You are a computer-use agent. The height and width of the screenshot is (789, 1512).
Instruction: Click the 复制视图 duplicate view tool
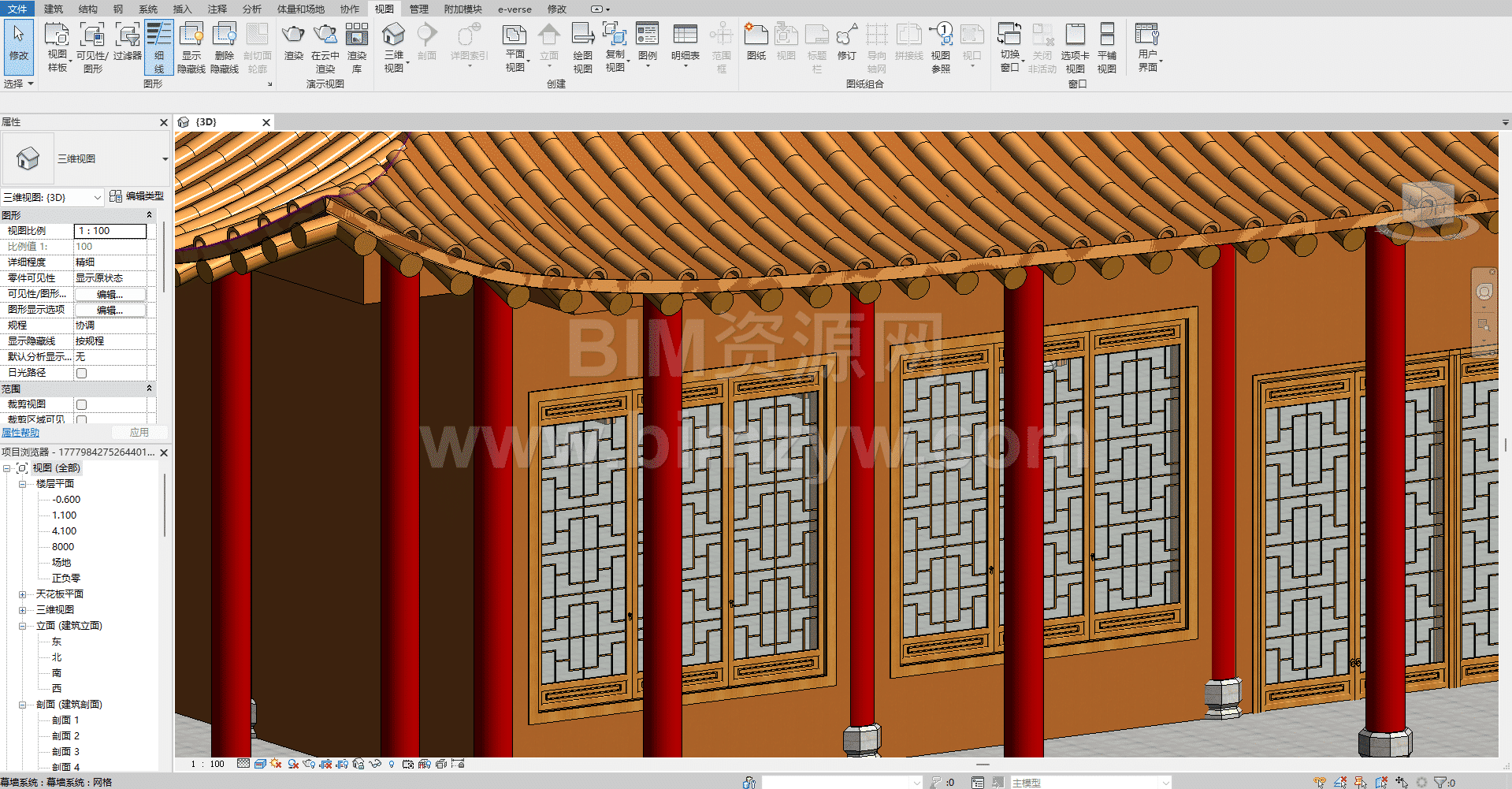point(615,47)
